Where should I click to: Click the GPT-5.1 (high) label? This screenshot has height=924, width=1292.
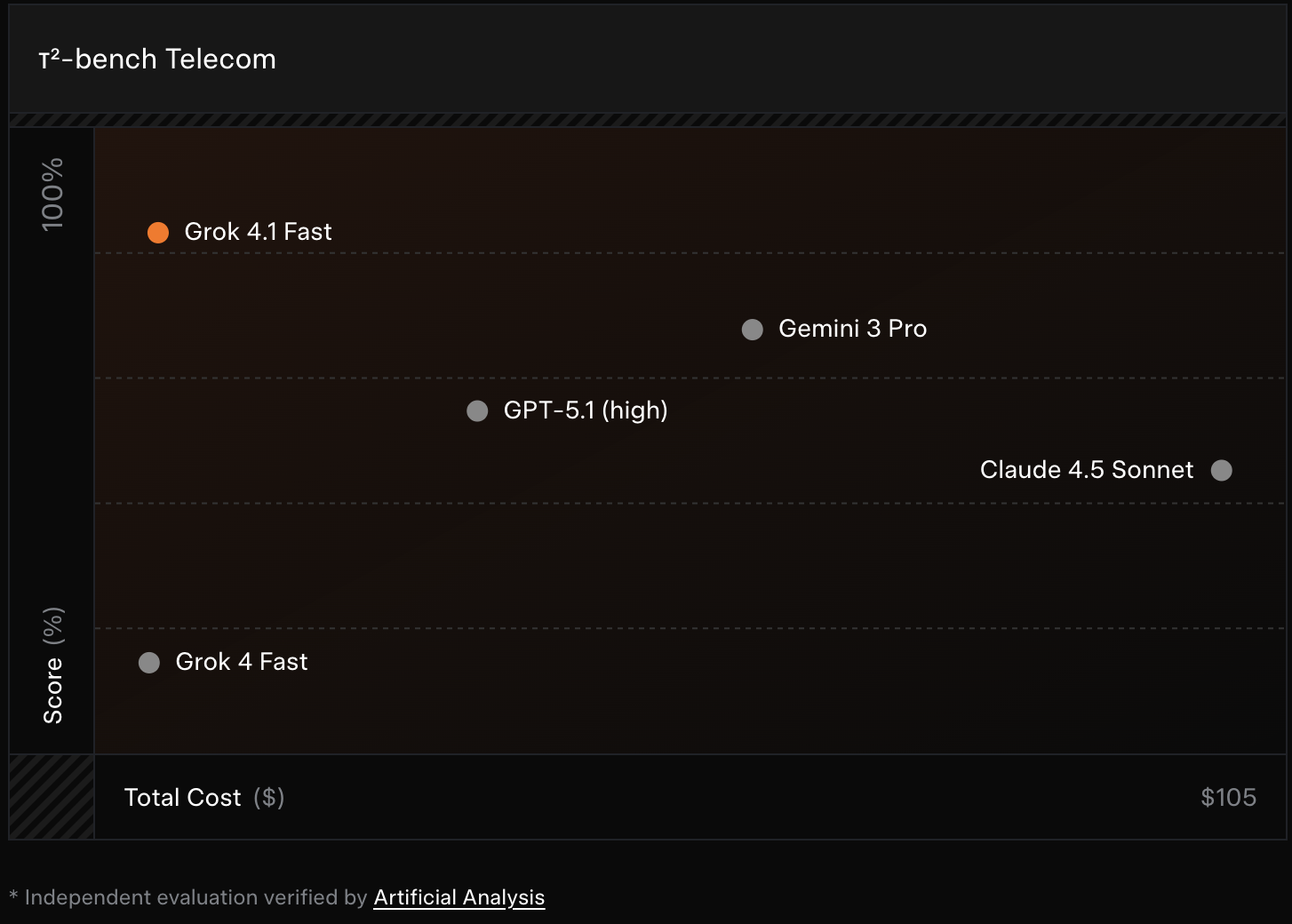click(x=586, y=410)
